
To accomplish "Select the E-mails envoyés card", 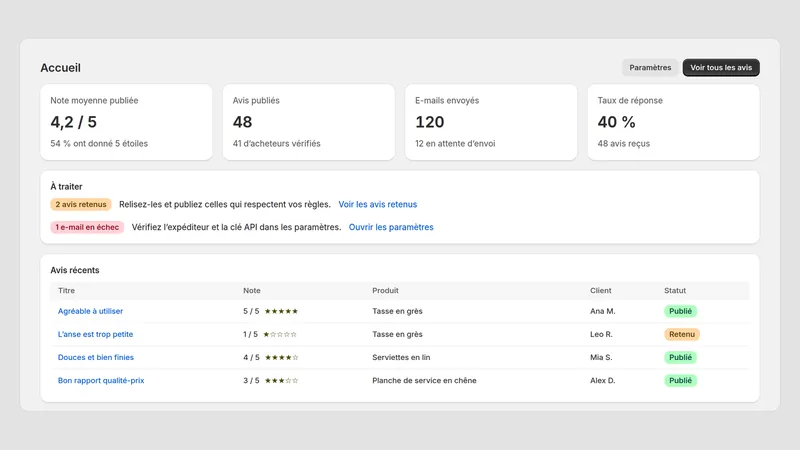I will (491, 122).
